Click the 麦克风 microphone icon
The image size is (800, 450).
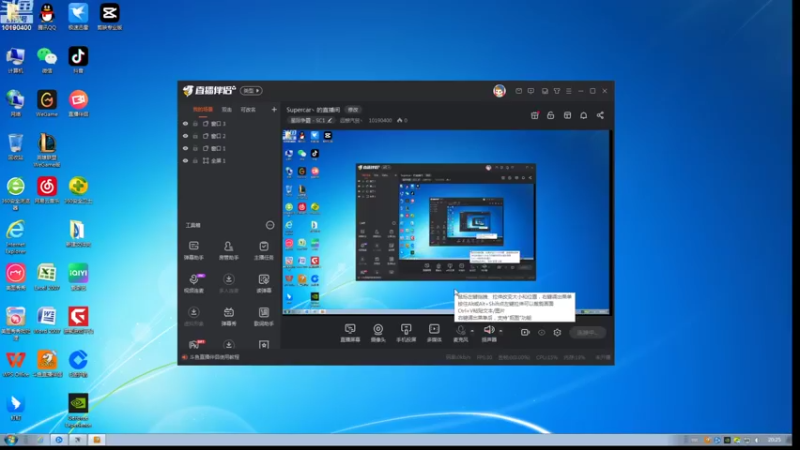click(x=461, y=333)
